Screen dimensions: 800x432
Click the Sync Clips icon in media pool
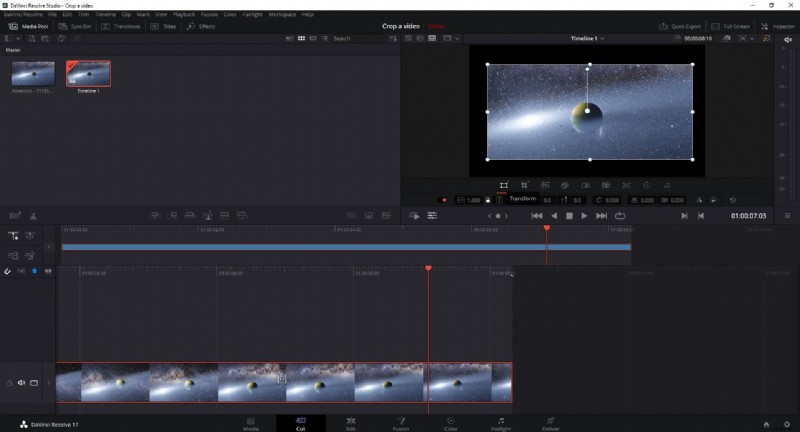pyautogui.click(x=61, y=38)
